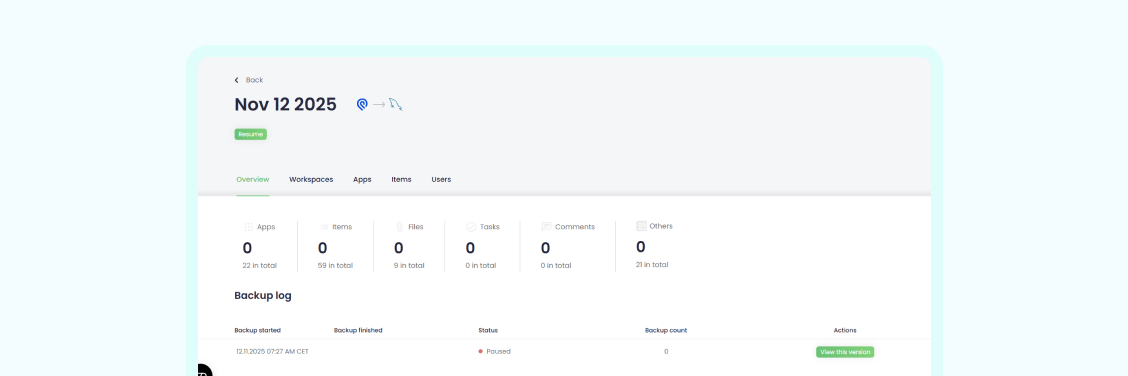Click the Others stat label
Image resolution: width=1128 pixels, height=376 pixels.
click(661, 226)
